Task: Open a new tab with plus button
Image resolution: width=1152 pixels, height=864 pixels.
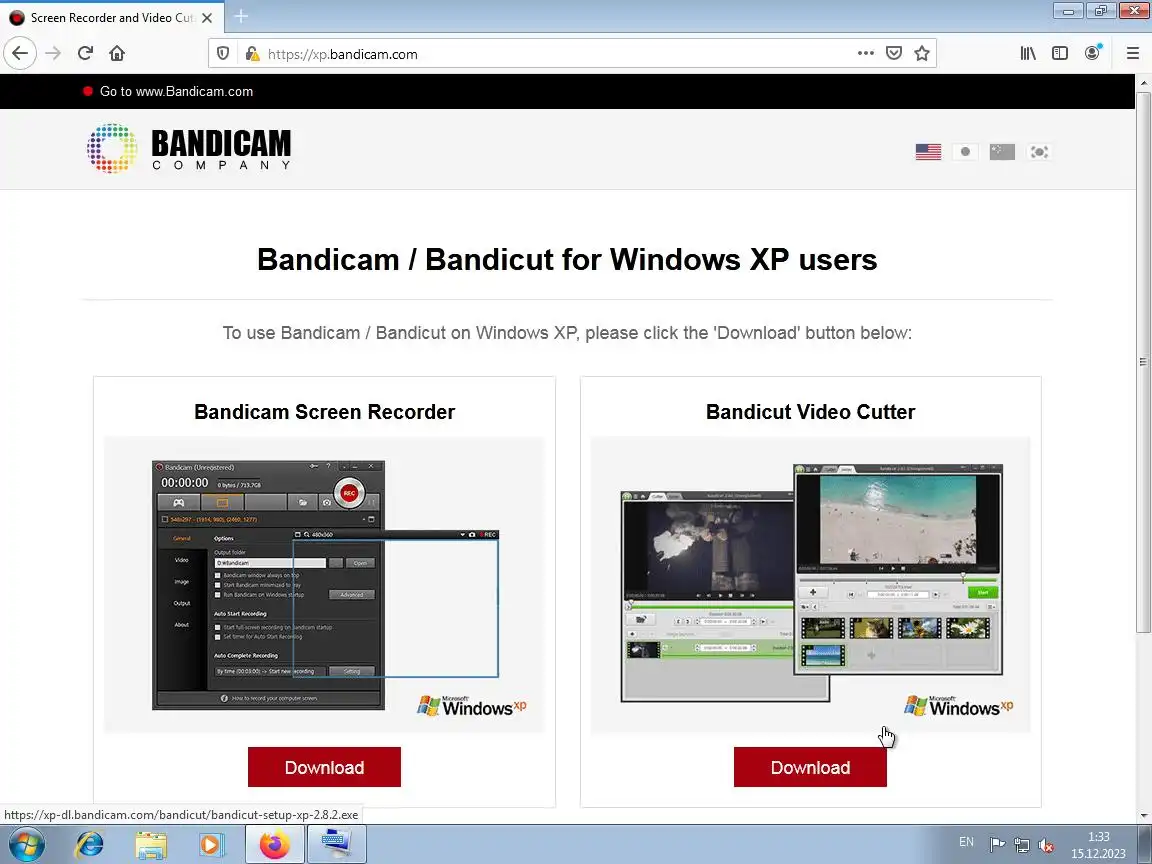Action: (x=241, y=16)
